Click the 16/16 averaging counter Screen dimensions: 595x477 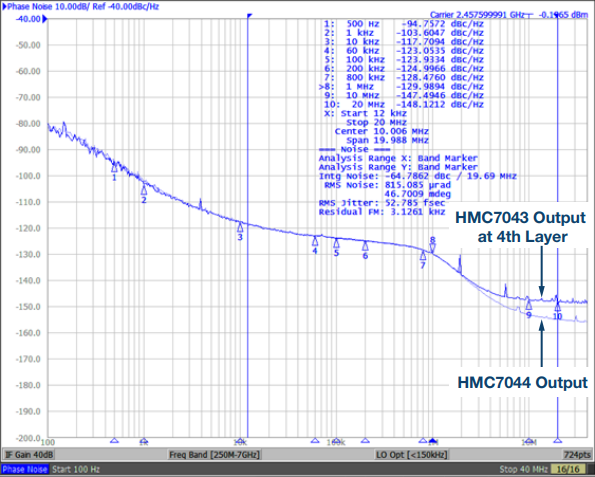pos(568,469)
